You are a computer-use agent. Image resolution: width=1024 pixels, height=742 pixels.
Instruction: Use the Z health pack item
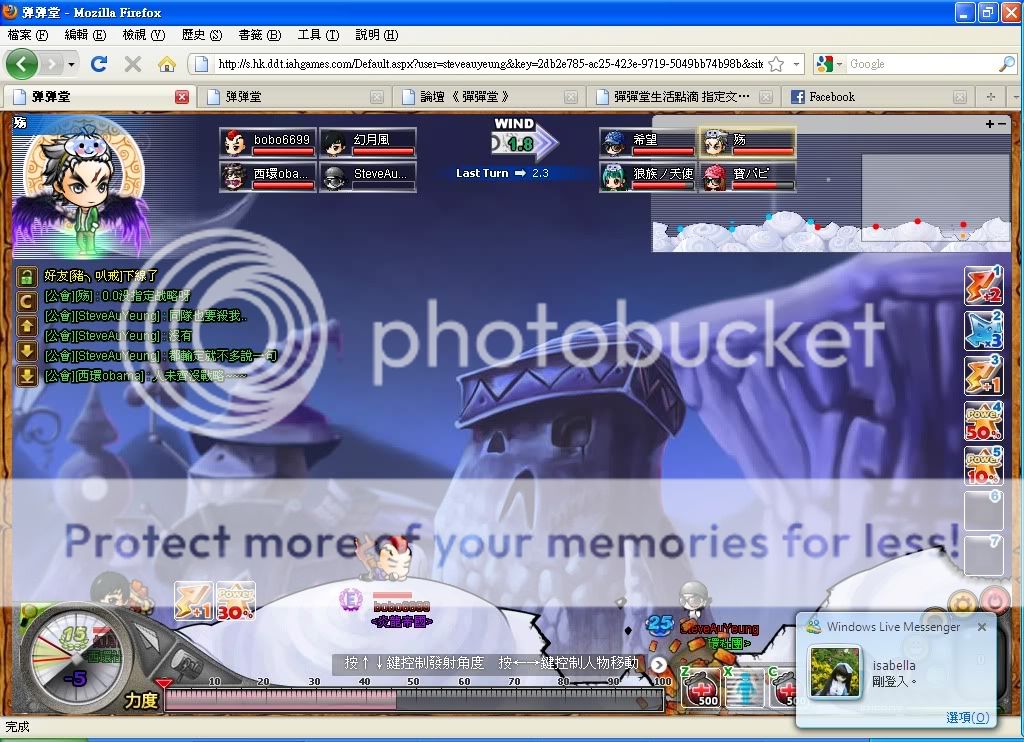(700, 688)
